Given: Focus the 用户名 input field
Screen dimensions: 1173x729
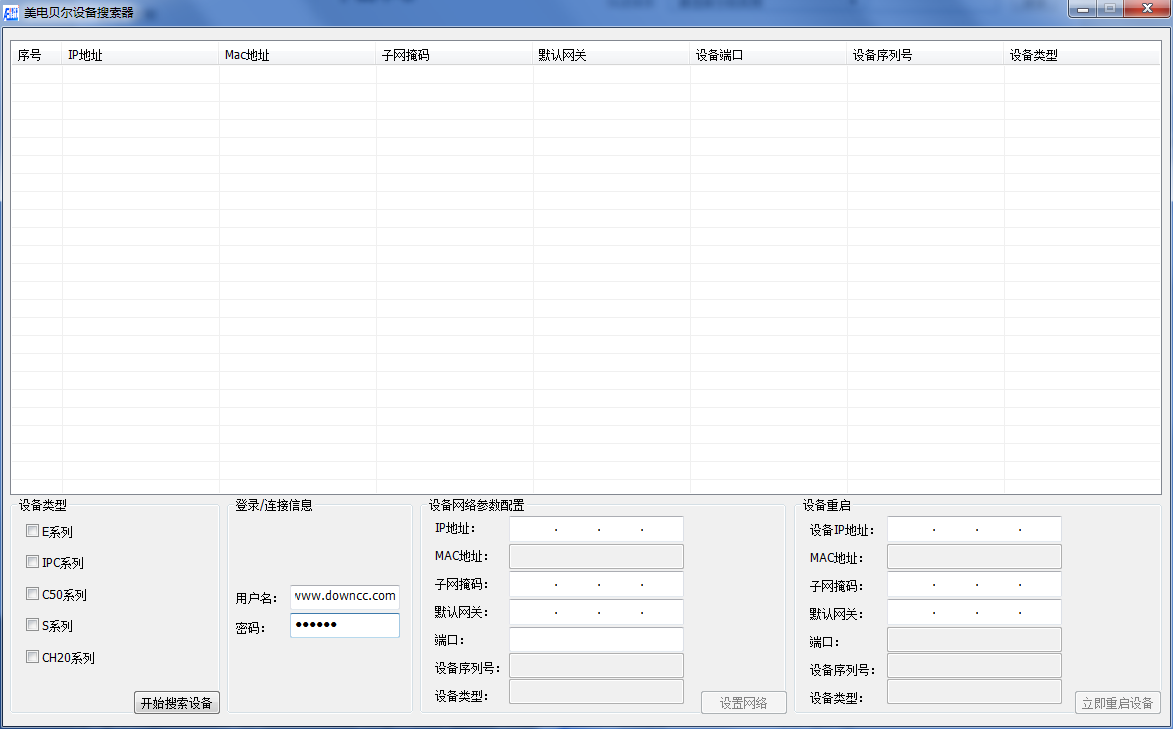Looking at the screenshot, I should (x=345, y=597).
